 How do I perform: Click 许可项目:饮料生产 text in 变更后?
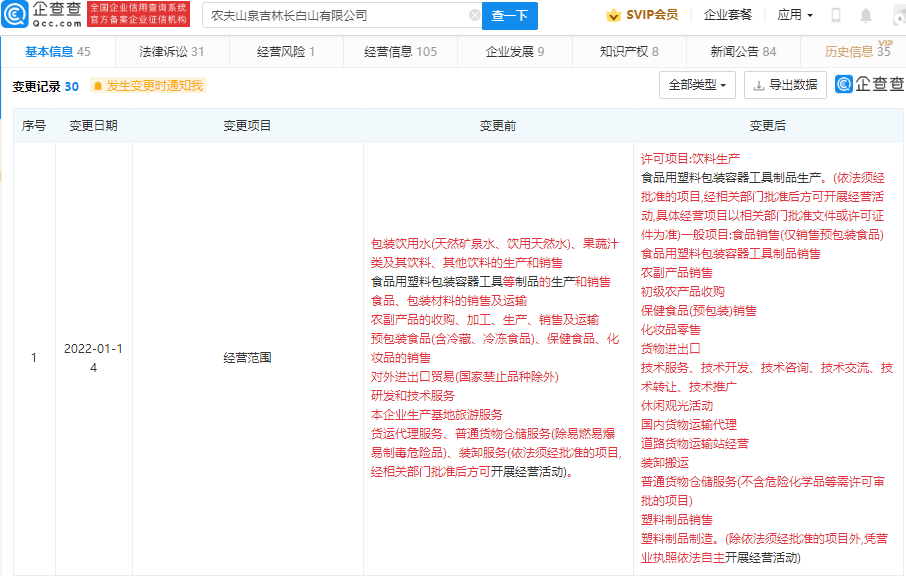690,159
